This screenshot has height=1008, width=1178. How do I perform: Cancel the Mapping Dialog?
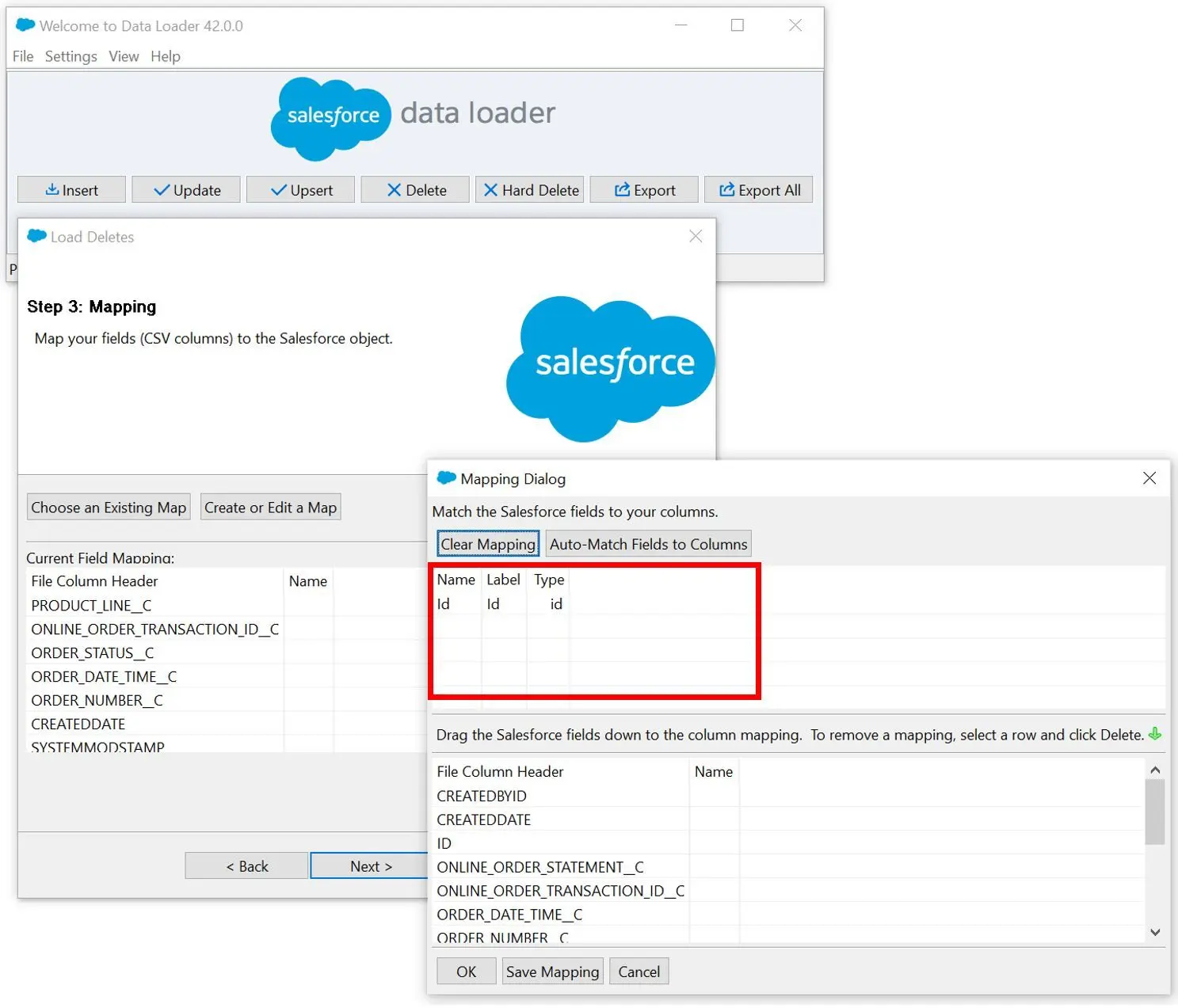click(639, 972)
